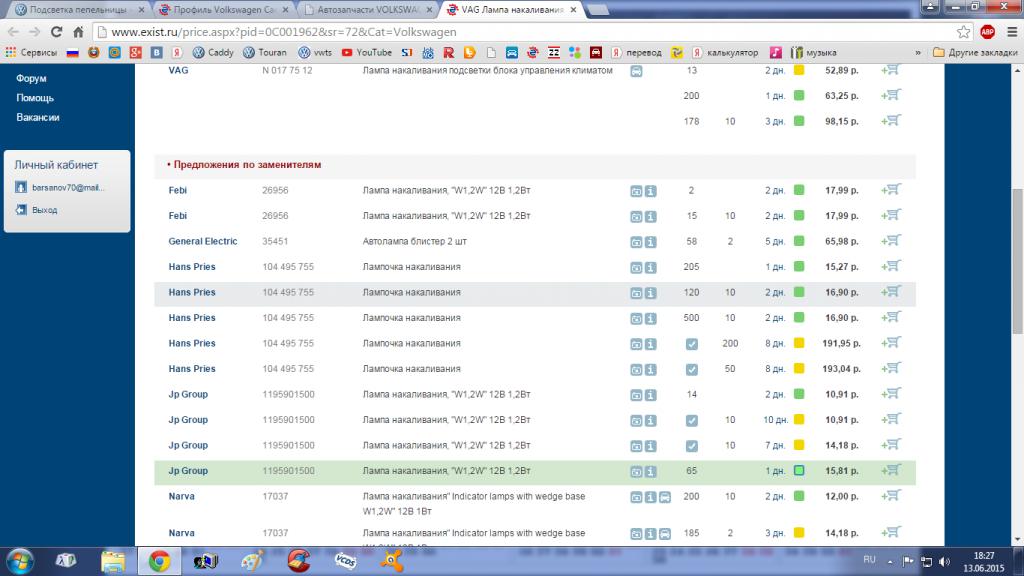
Task: Click yellow indicator for VAG 52,89 р.
Action: point(799,70)
